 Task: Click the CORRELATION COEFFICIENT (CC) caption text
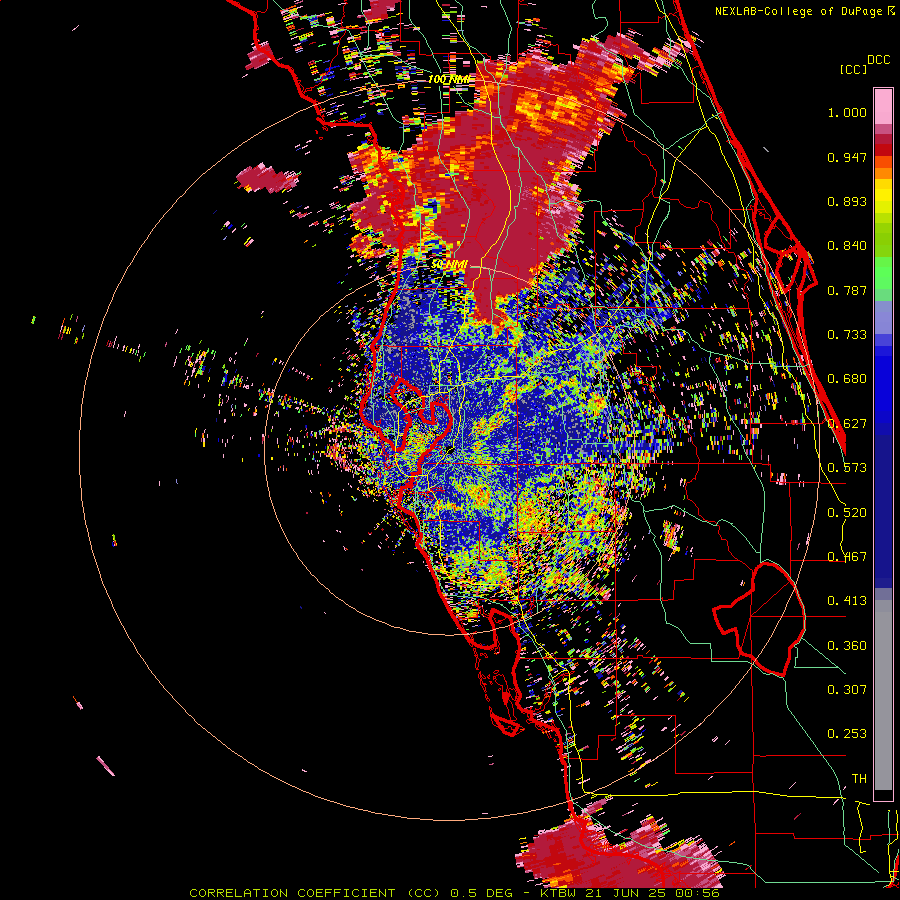313,893
